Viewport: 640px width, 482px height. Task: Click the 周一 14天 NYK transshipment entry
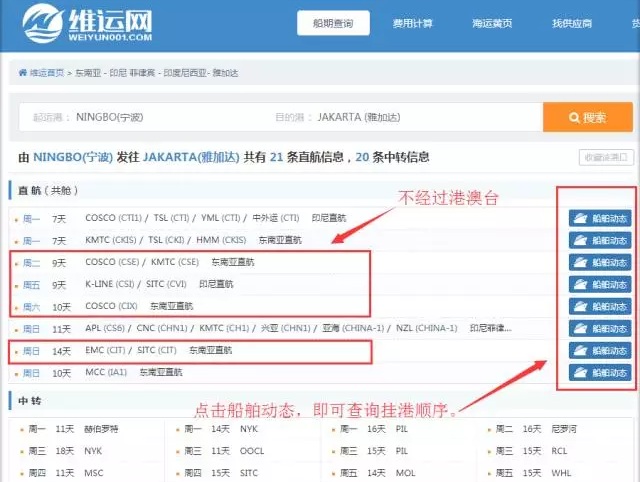point(221,429)
